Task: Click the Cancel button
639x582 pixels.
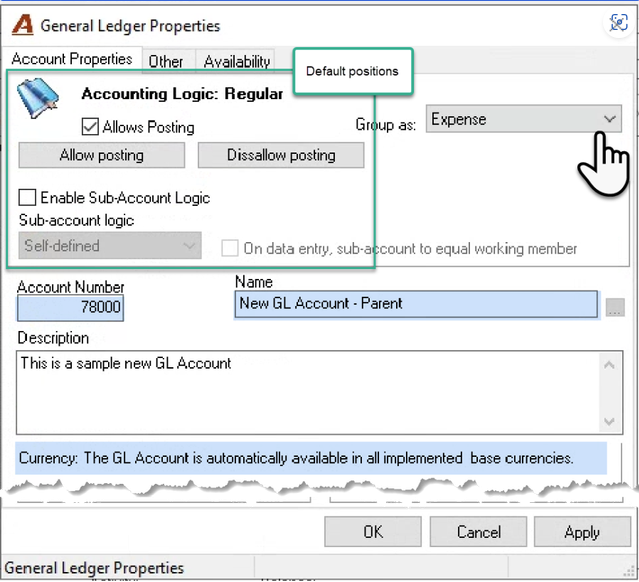Action: click(478, 531)
